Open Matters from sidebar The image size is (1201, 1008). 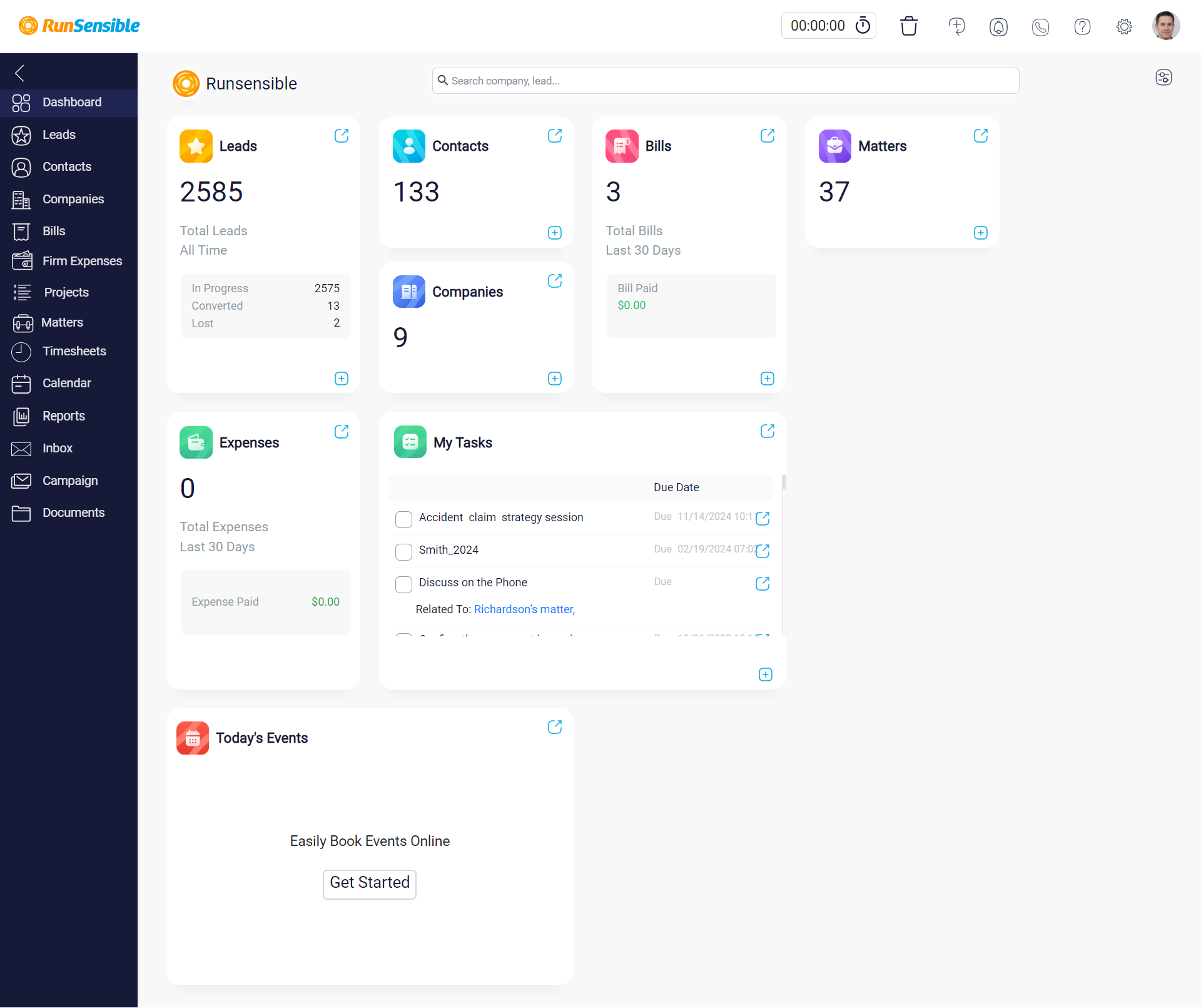tap(62, 322)
